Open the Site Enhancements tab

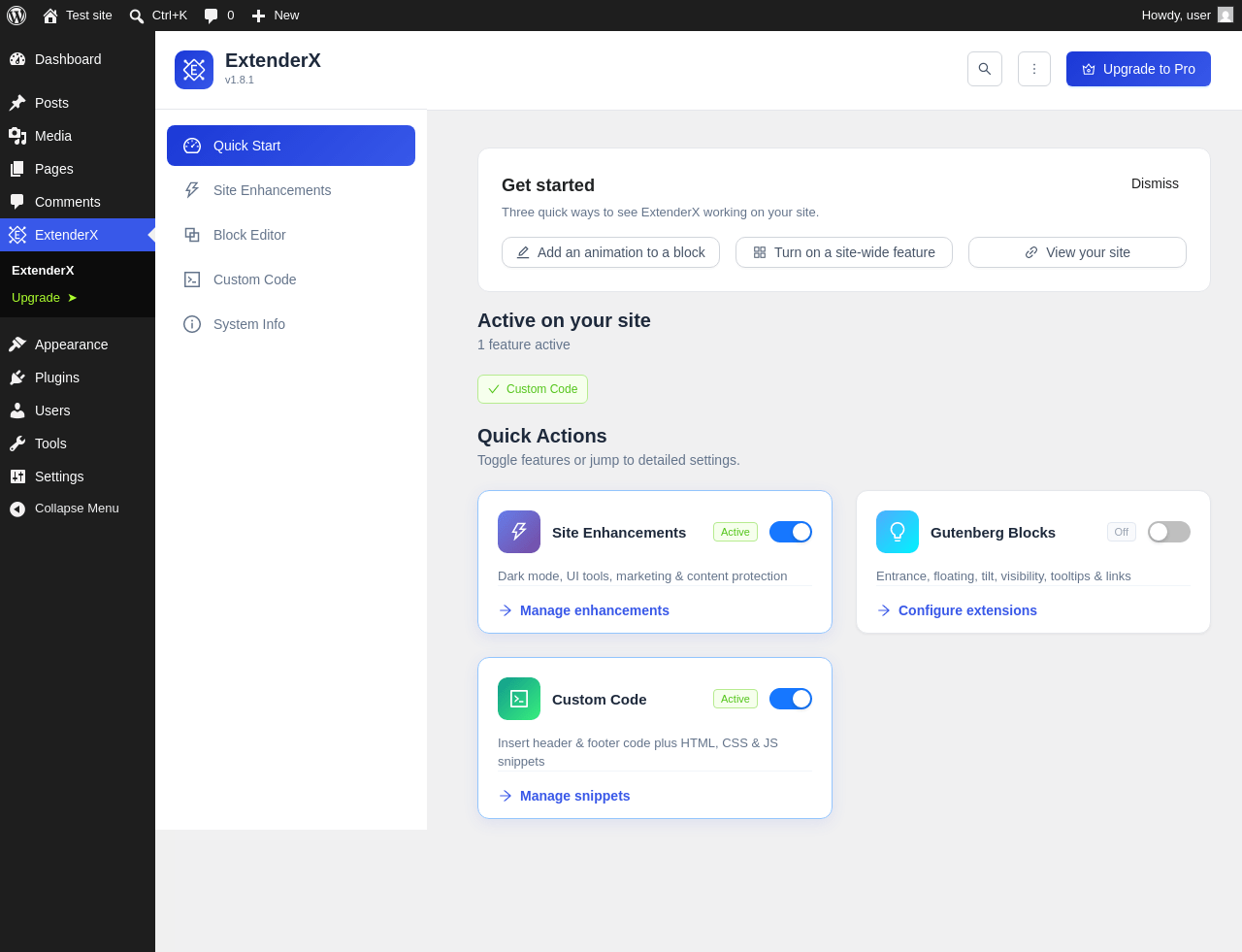tap(291, 190)
